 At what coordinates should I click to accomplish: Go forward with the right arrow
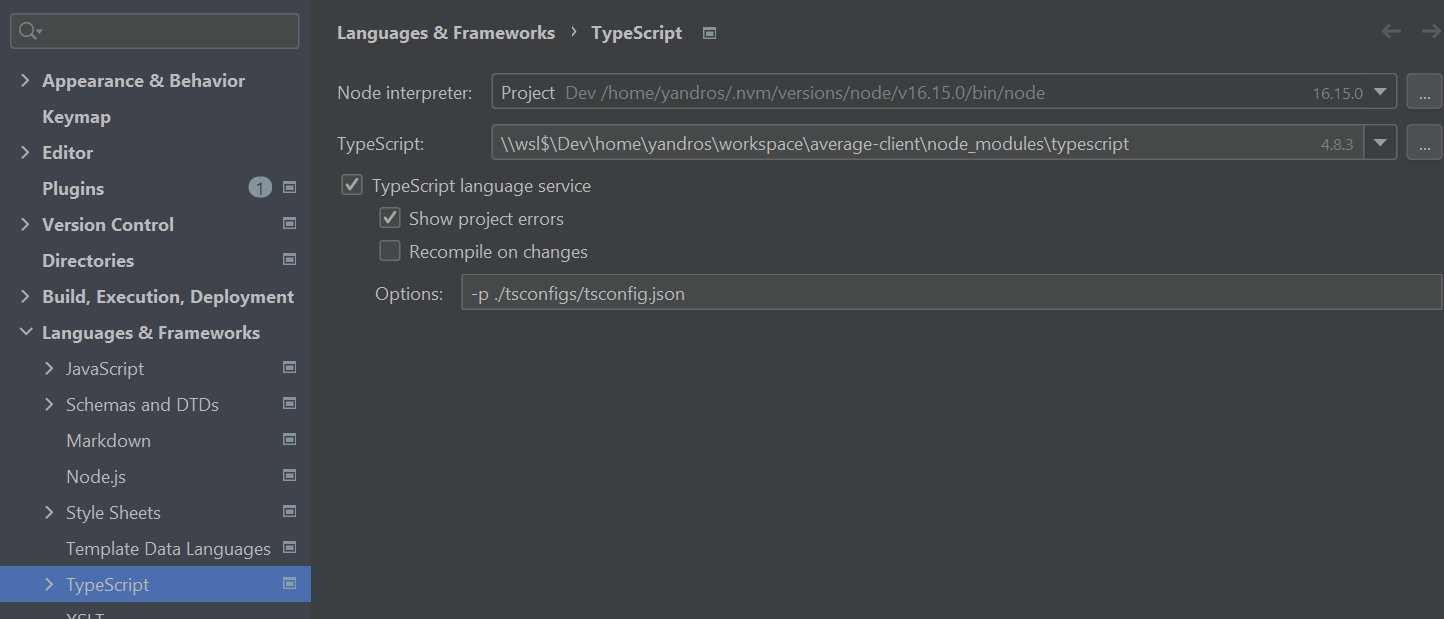pyautogui.click(x=1431, y=31)
